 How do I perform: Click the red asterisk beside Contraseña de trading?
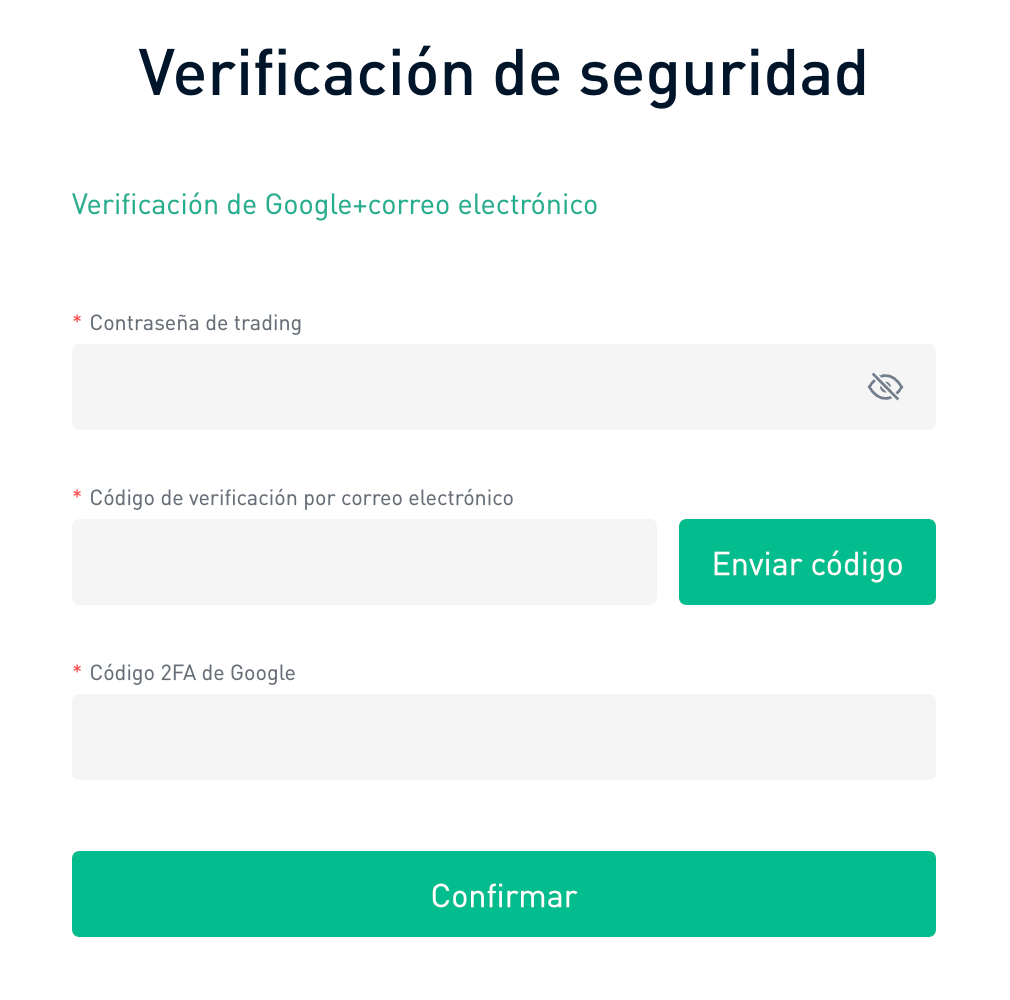tap(77, 321)
